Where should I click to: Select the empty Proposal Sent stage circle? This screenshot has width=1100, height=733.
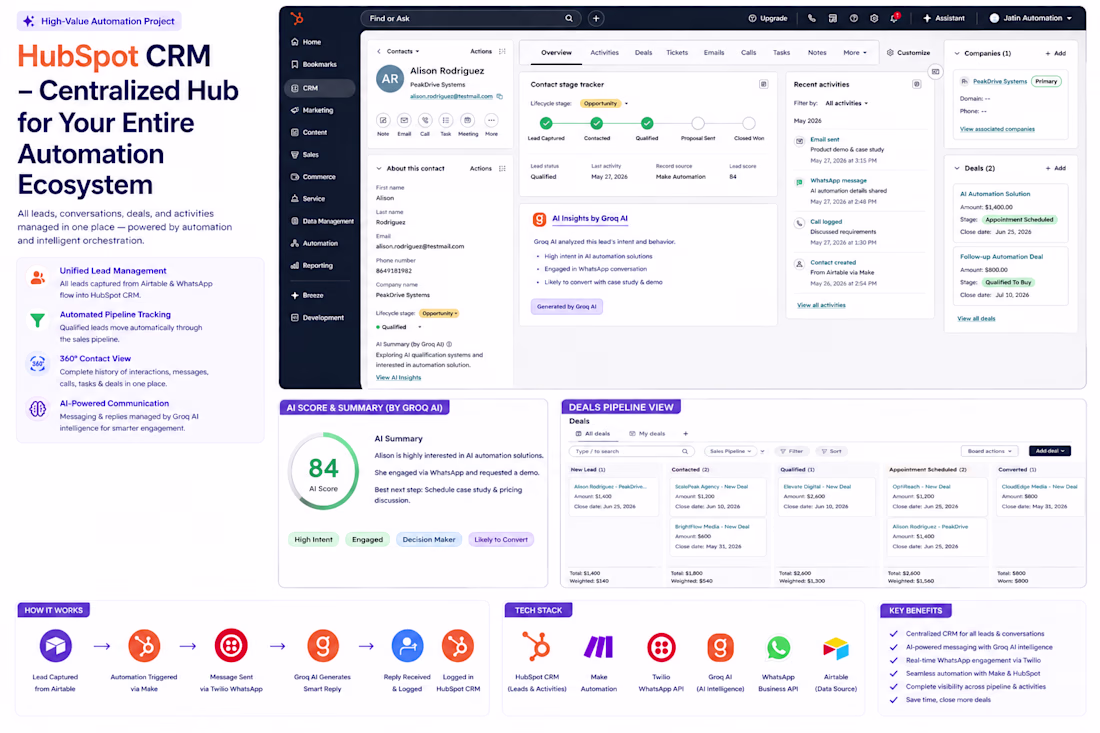tap(697, 123)
